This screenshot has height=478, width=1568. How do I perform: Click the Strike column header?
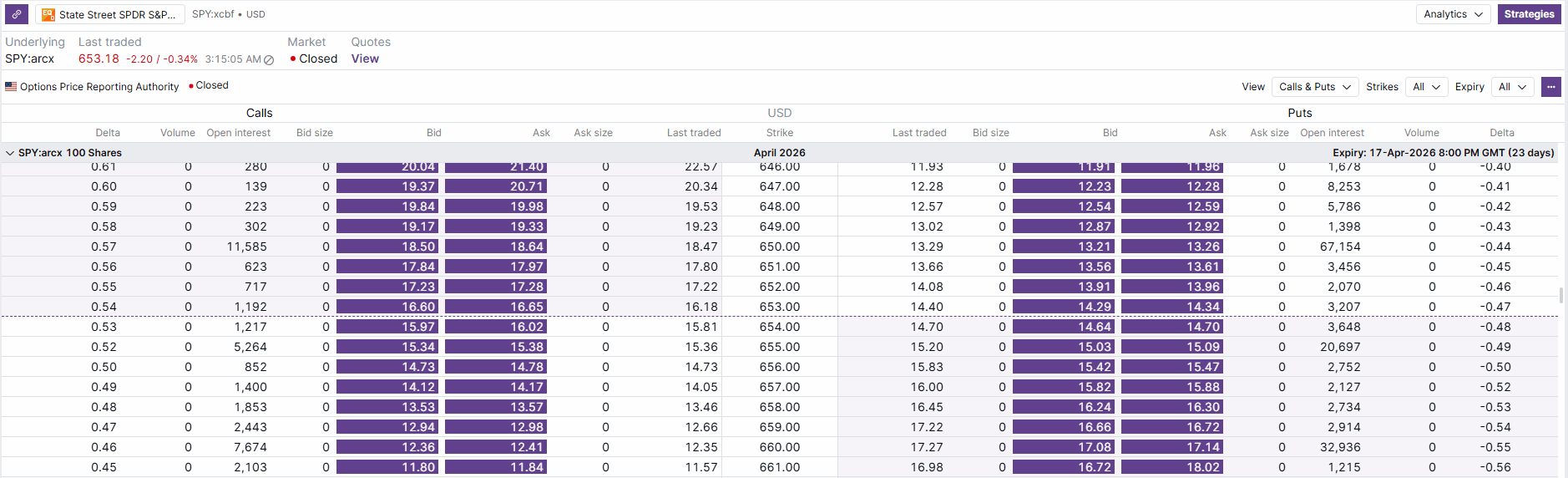[780, 133]
